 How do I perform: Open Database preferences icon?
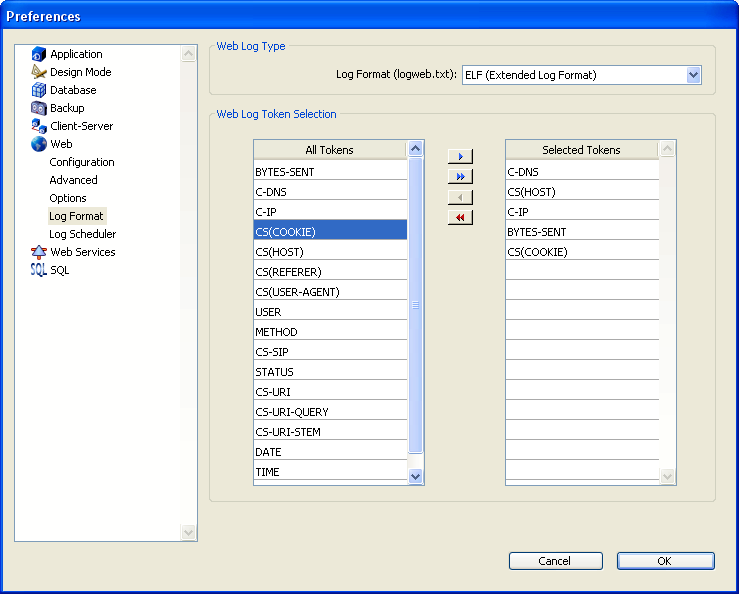(39, 90)
